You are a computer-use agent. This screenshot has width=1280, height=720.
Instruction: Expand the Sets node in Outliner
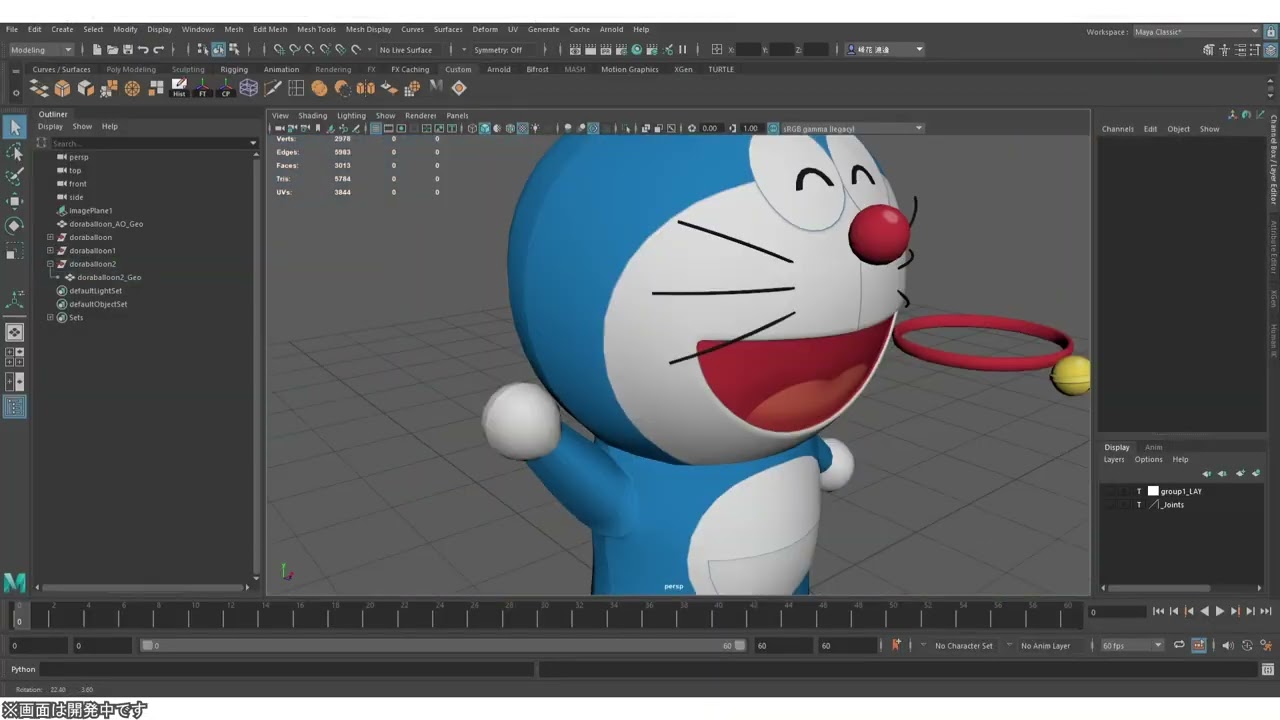[50, 317]
